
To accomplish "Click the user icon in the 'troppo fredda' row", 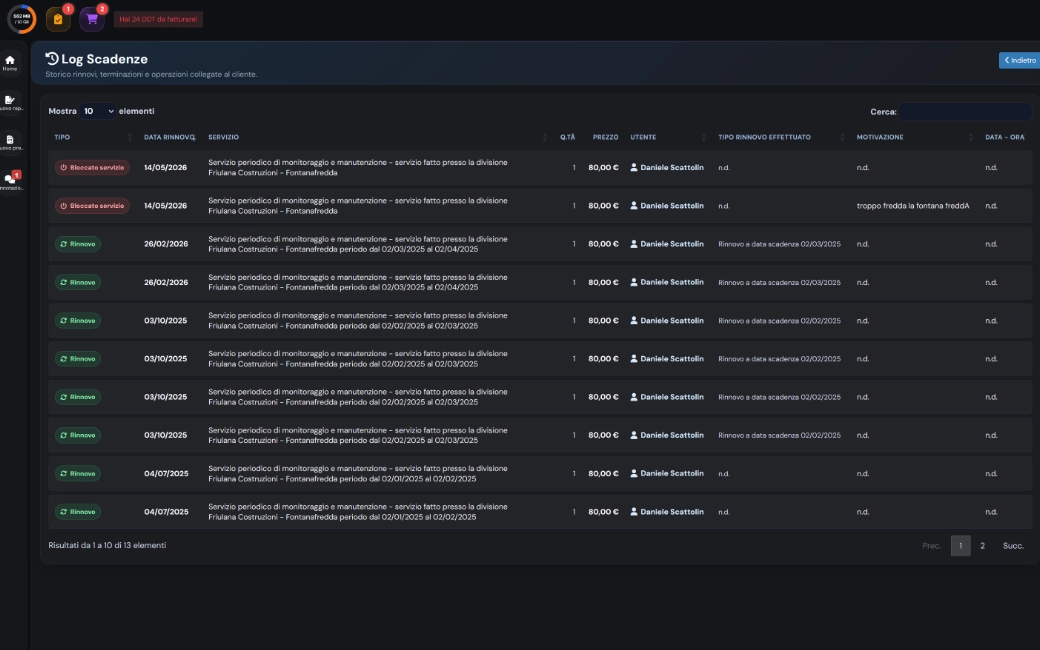I will click(x=633, y=206).
